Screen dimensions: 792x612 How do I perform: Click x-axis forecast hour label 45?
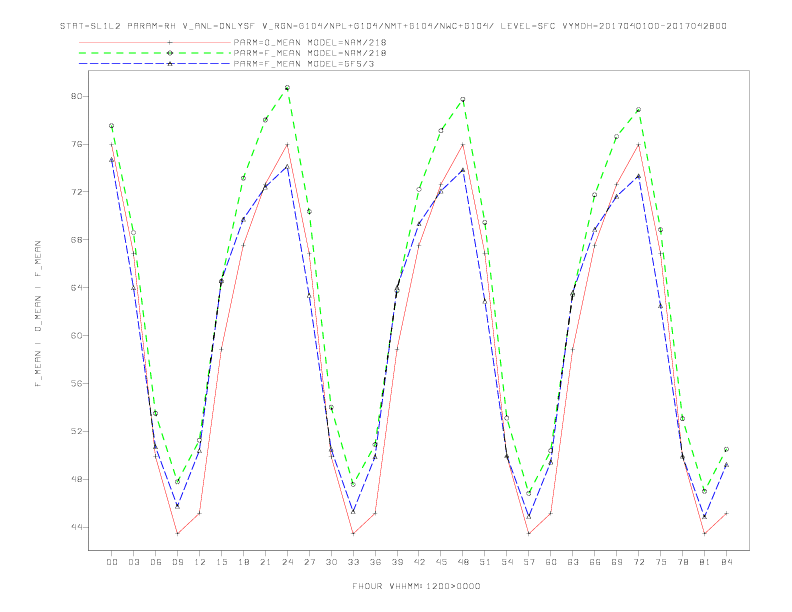(441, 562)
